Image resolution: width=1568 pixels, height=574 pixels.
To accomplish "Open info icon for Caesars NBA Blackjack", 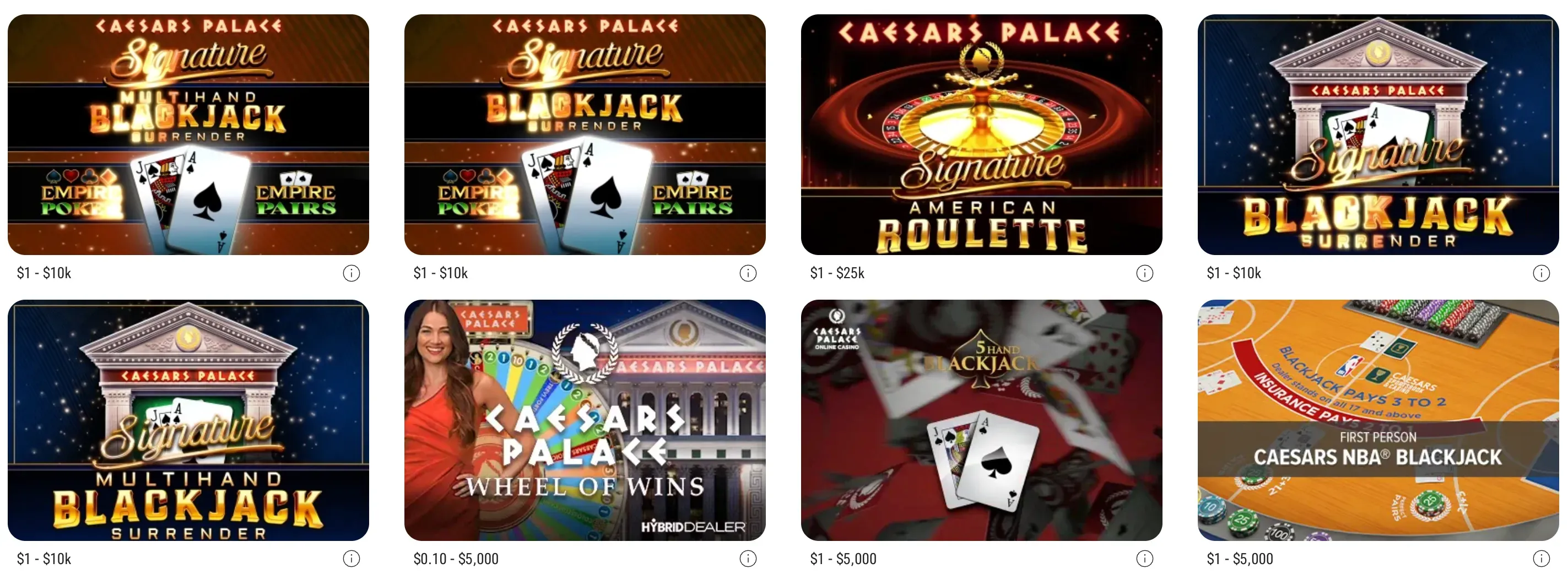I will point(1541,558).
